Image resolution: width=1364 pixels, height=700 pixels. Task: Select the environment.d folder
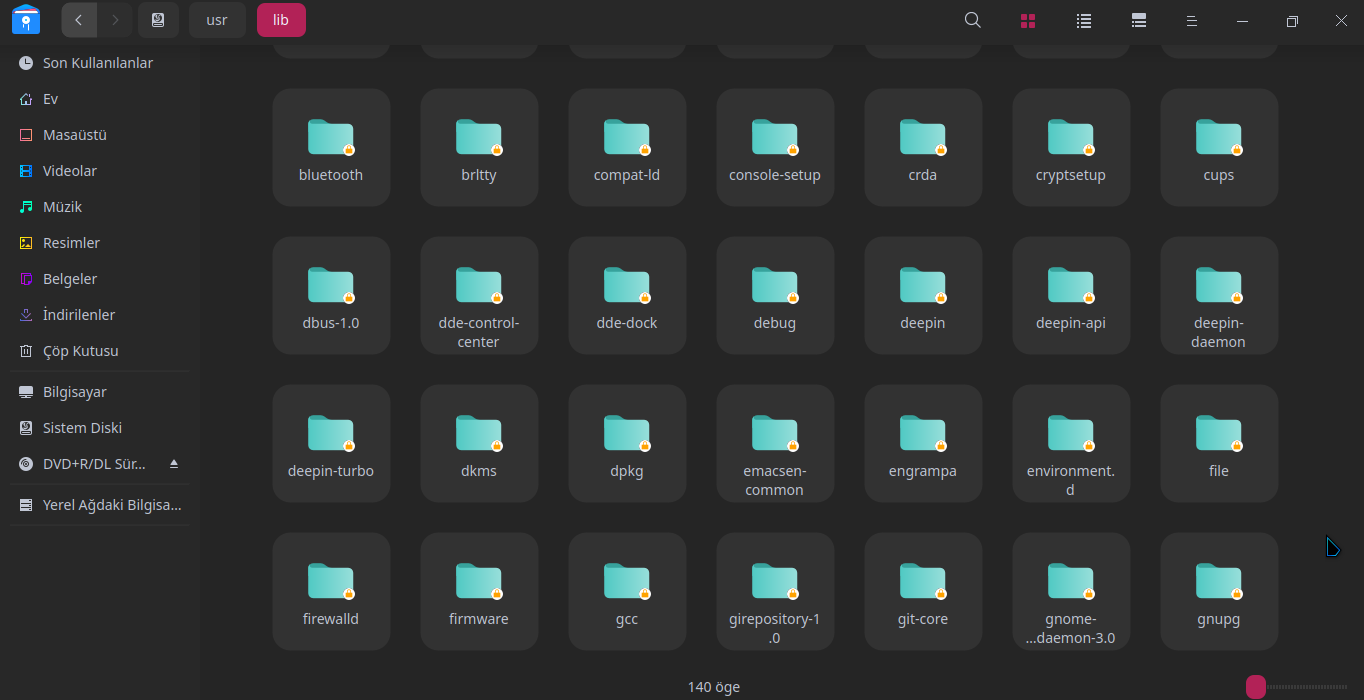pos(1071,444)
